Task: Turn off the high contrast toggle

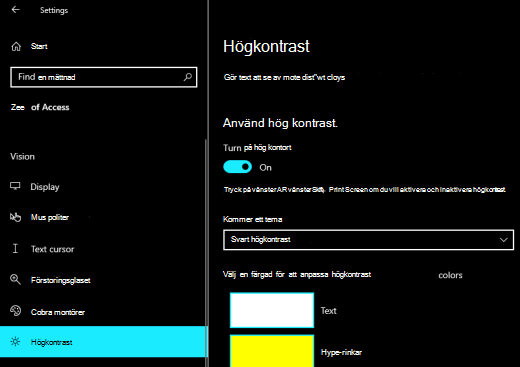Action: [x=237, y=167]
